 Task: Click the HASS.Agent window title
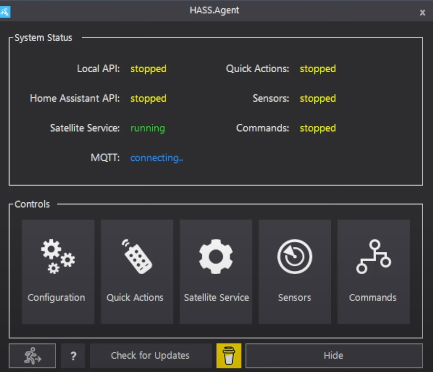(214, 10)
